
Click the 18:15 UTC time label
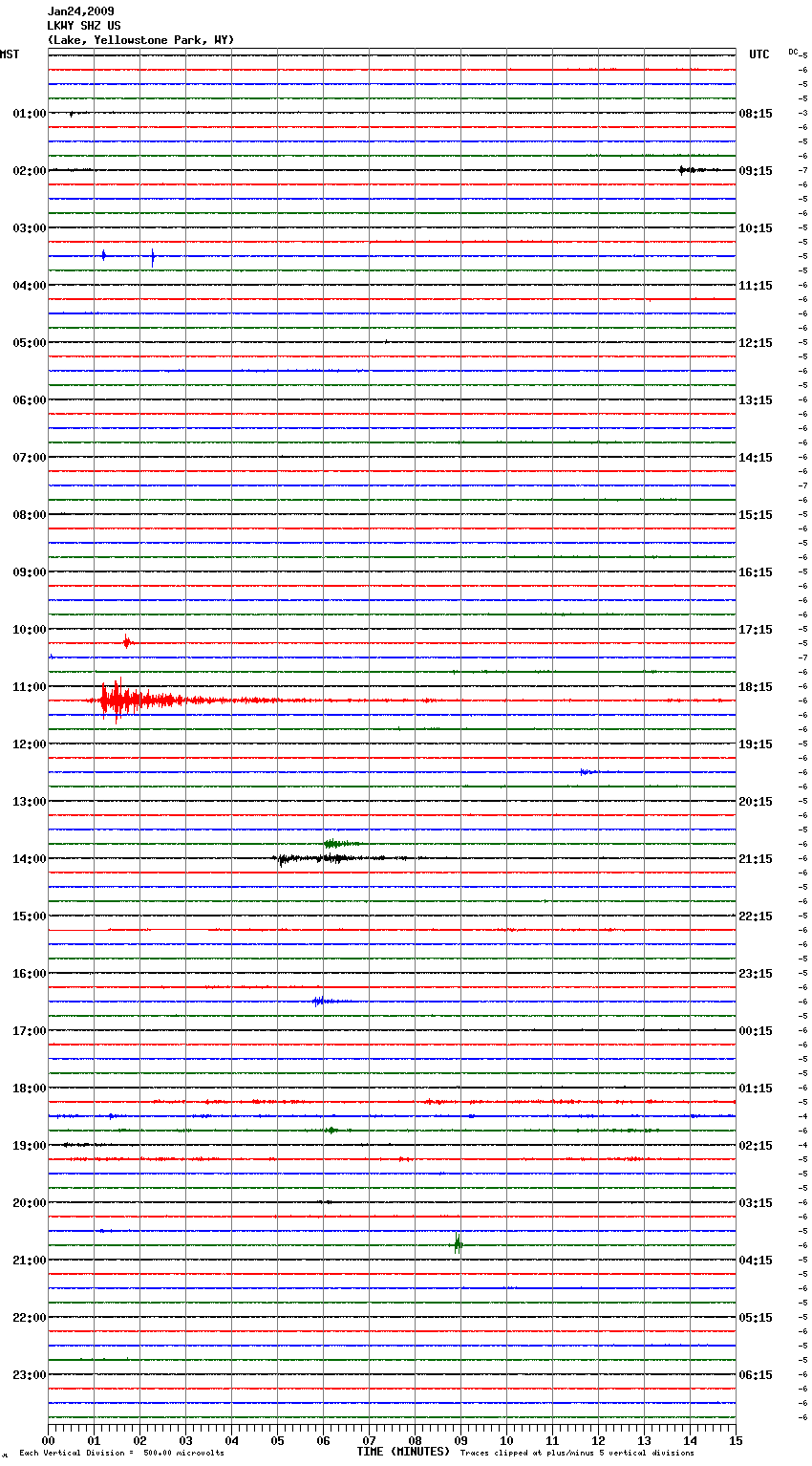coord(756,687)
